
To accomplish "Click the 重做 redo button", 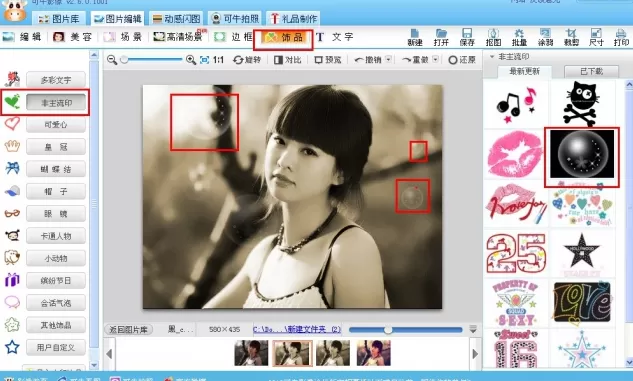I will 415,60.
